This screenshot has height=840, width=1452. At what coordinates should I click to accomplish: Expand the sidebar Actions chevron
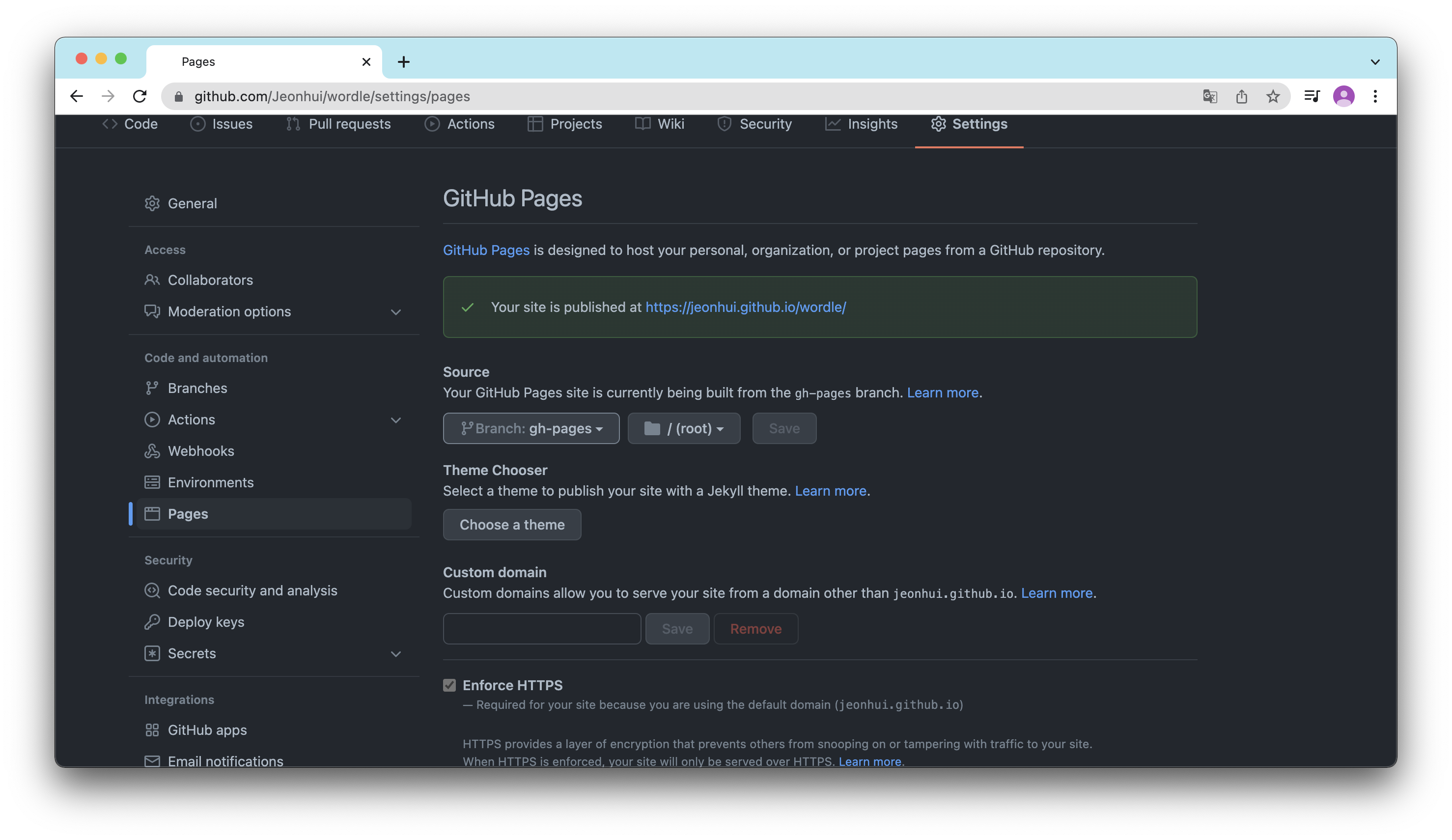pos(396,420)
